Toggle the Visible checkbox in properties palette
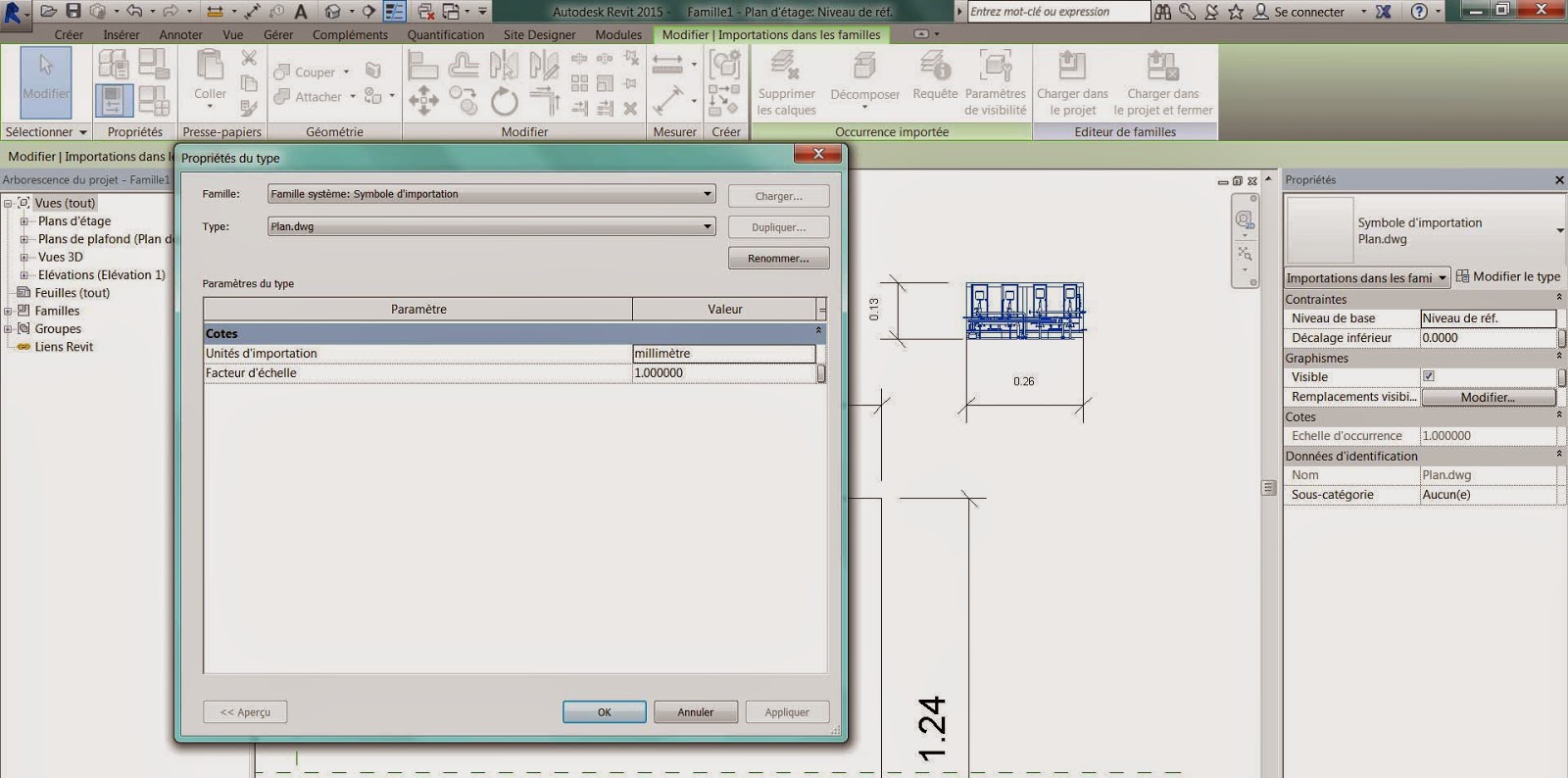The image size is (1568, 778). [1429, 376]
